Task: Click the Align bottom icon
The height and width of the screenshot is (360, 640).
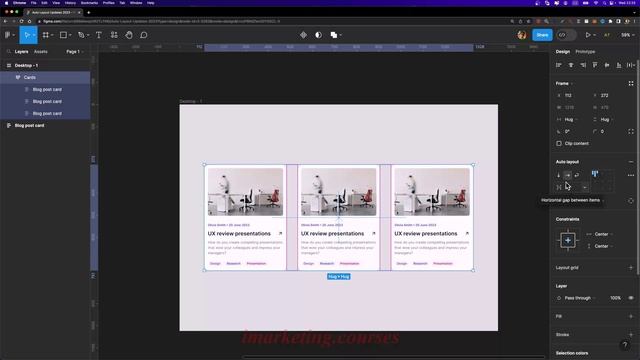Action: pyautogui.click(x=619, y=65)
